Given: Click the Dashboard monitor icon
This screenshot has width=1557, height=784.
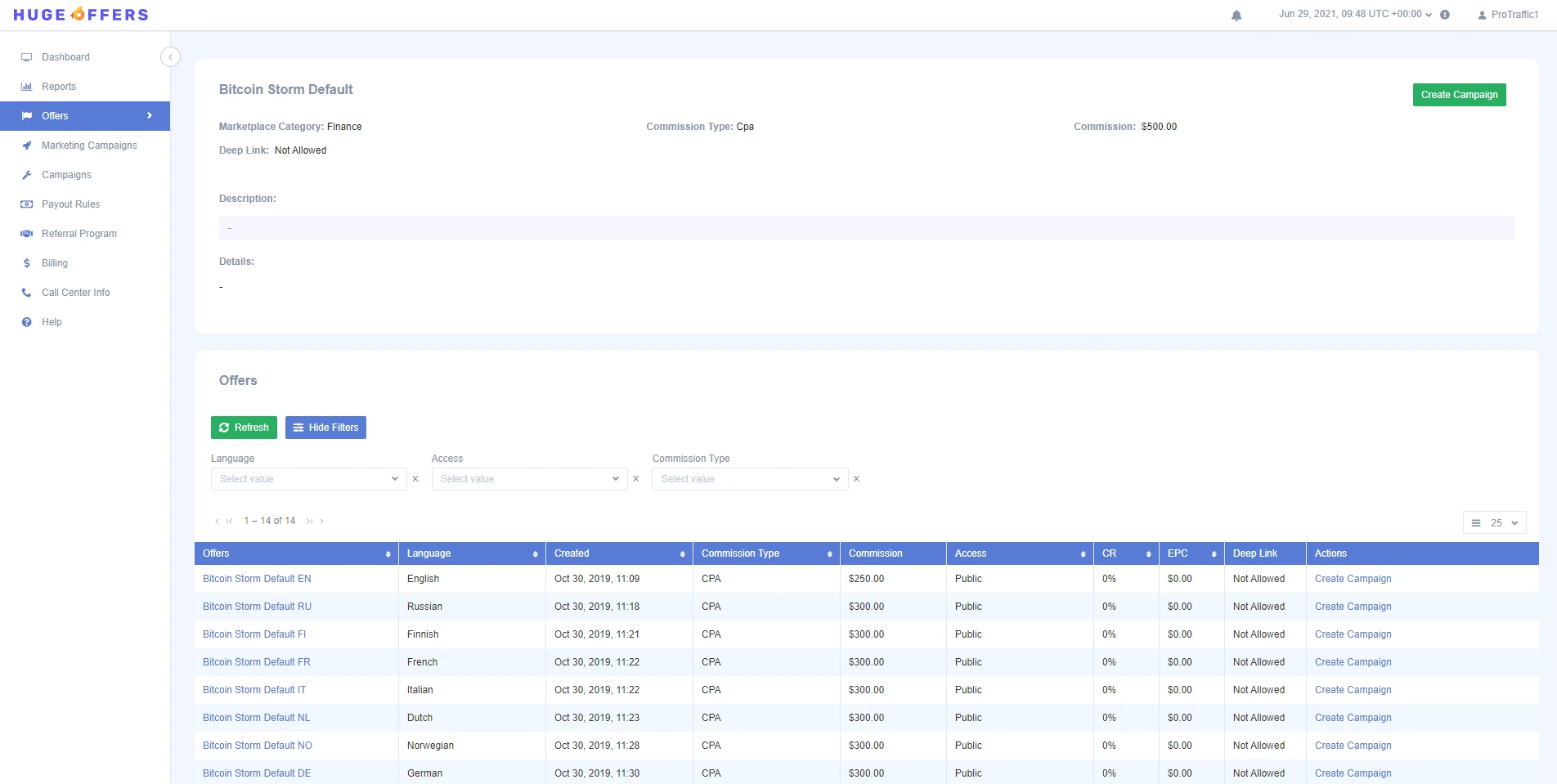Looking at the screenshot, I should click(x=26, y=57).
